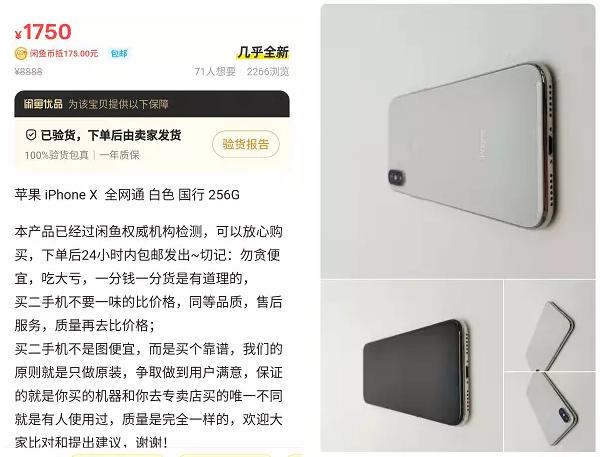Open the lower small camera-side phone photo
Viewport: 600px width, 457px height.
[550, 412]
